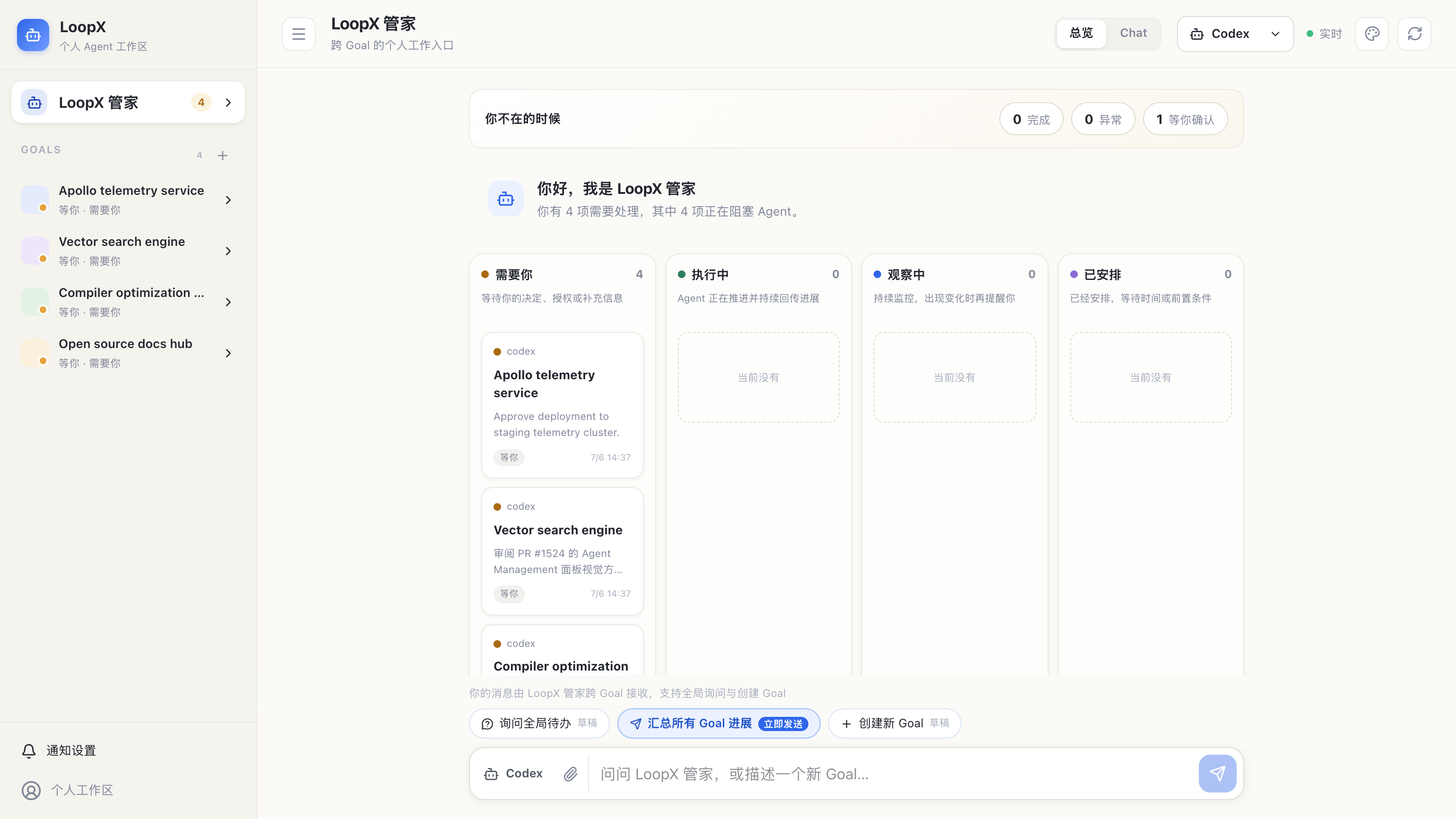This screenshot has width=1456, height=819.
Task: Click Compiler optimization goal avatar
Action: 35,302
